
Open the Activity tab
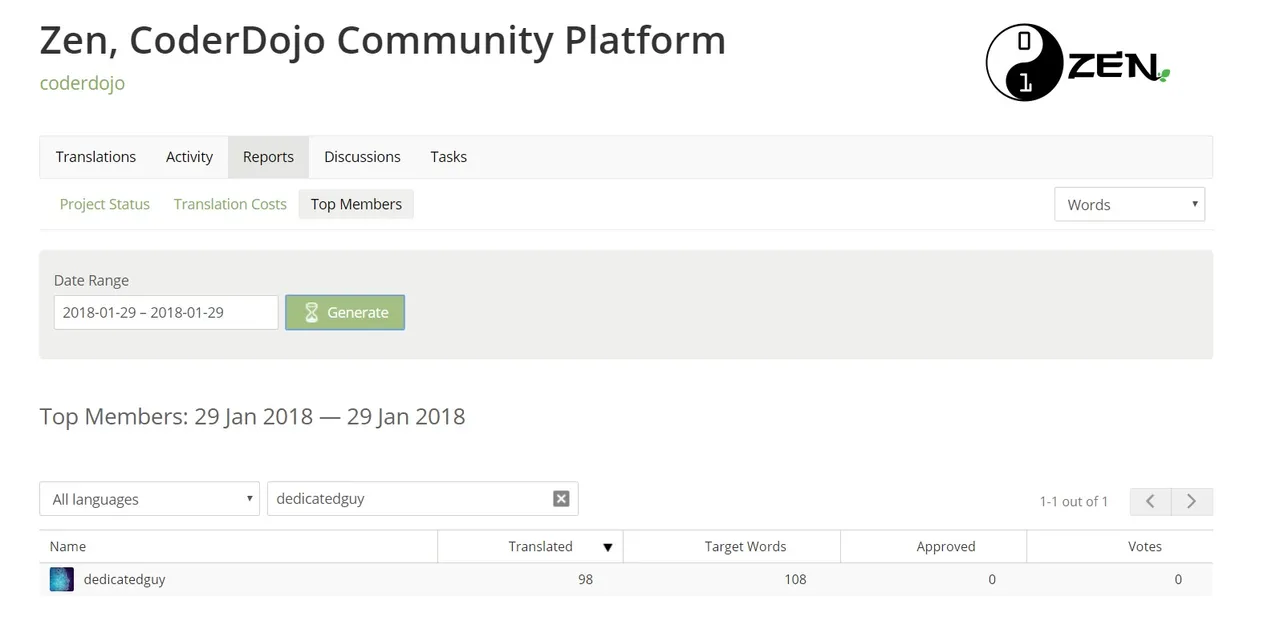coord(189,157)
